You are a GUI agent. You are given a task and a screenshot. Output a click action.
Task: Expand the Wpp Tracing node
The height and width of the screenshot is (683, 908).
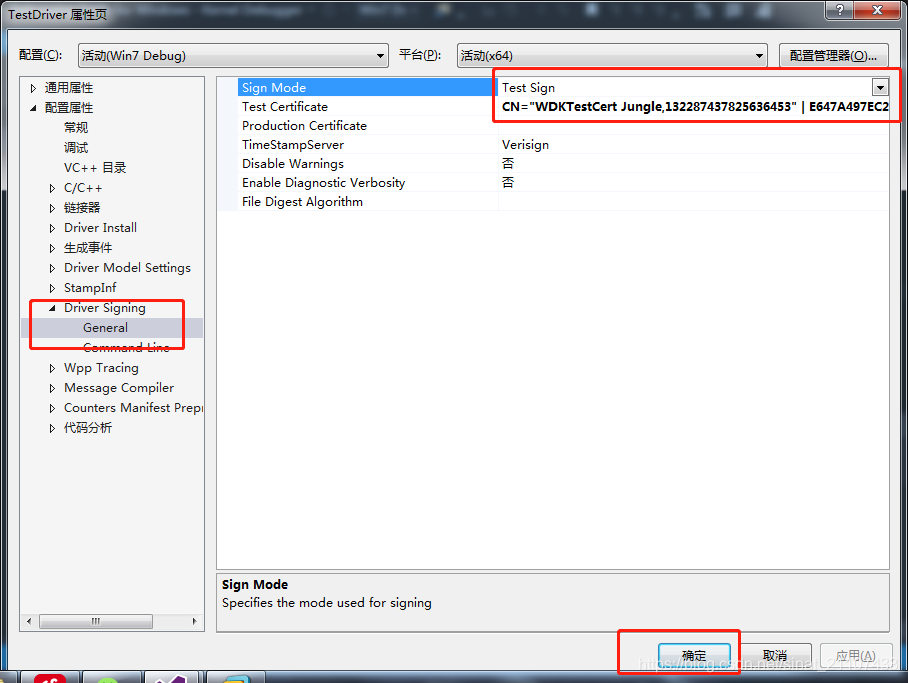pos(52,367)
